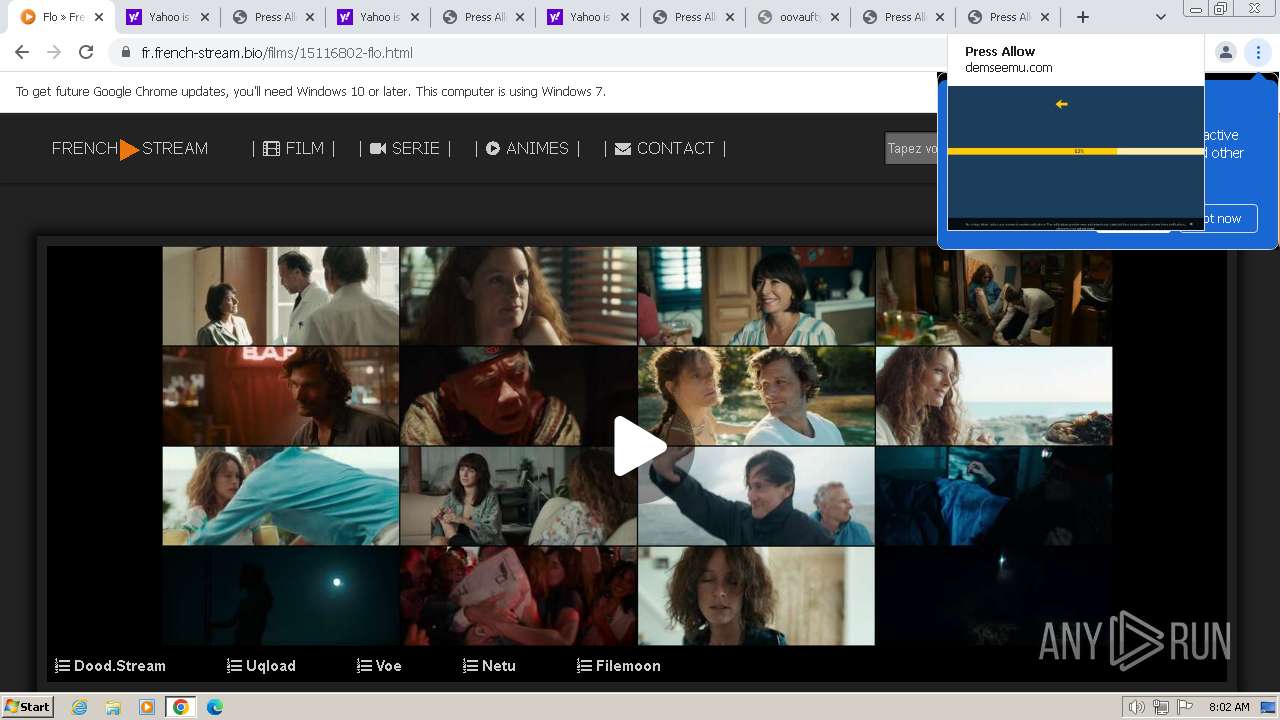
Task: Close the oovaufty tab
Action: (x=836, y=17)
